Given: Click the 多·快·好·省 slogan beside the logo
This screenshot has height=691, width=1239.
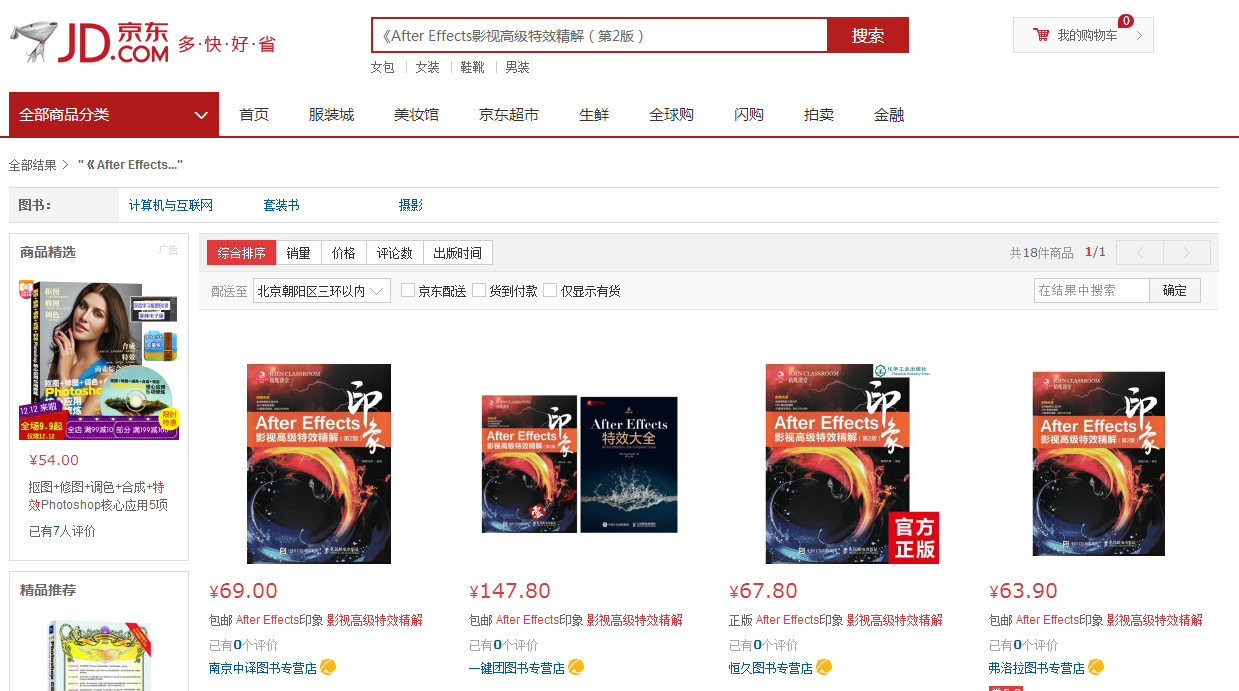Looking at the screenshot, I should pos(226,44).
